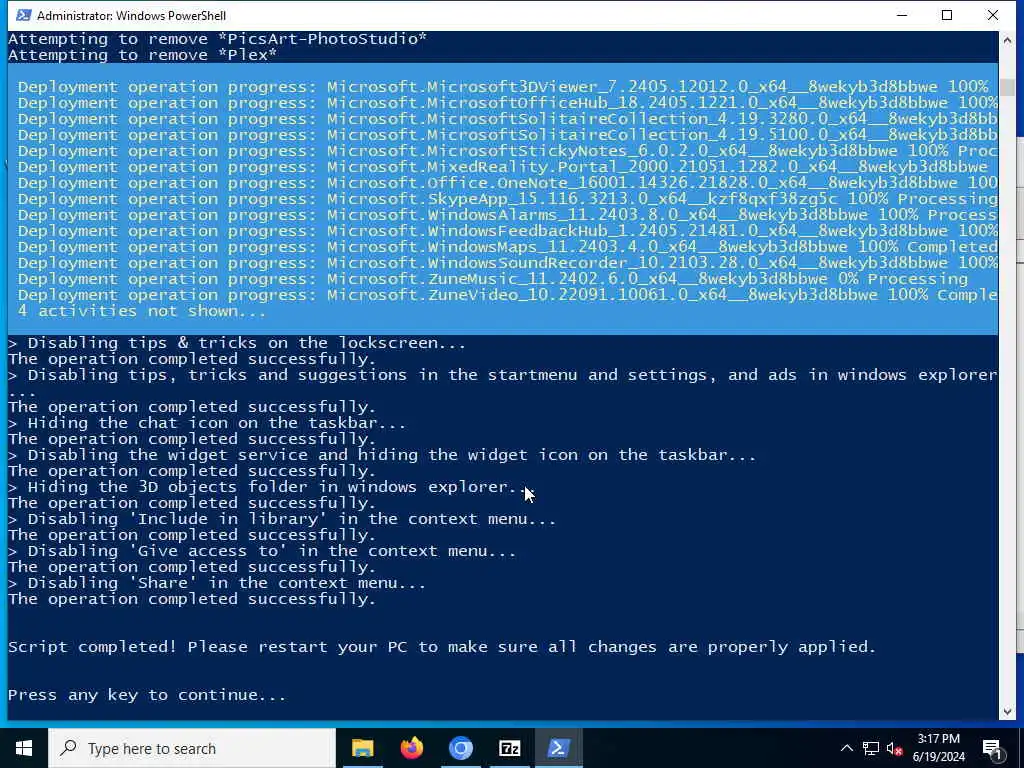Click the PowerShell scrollbar down arrow
1024x768 pixels.
tap(1006, 712)
